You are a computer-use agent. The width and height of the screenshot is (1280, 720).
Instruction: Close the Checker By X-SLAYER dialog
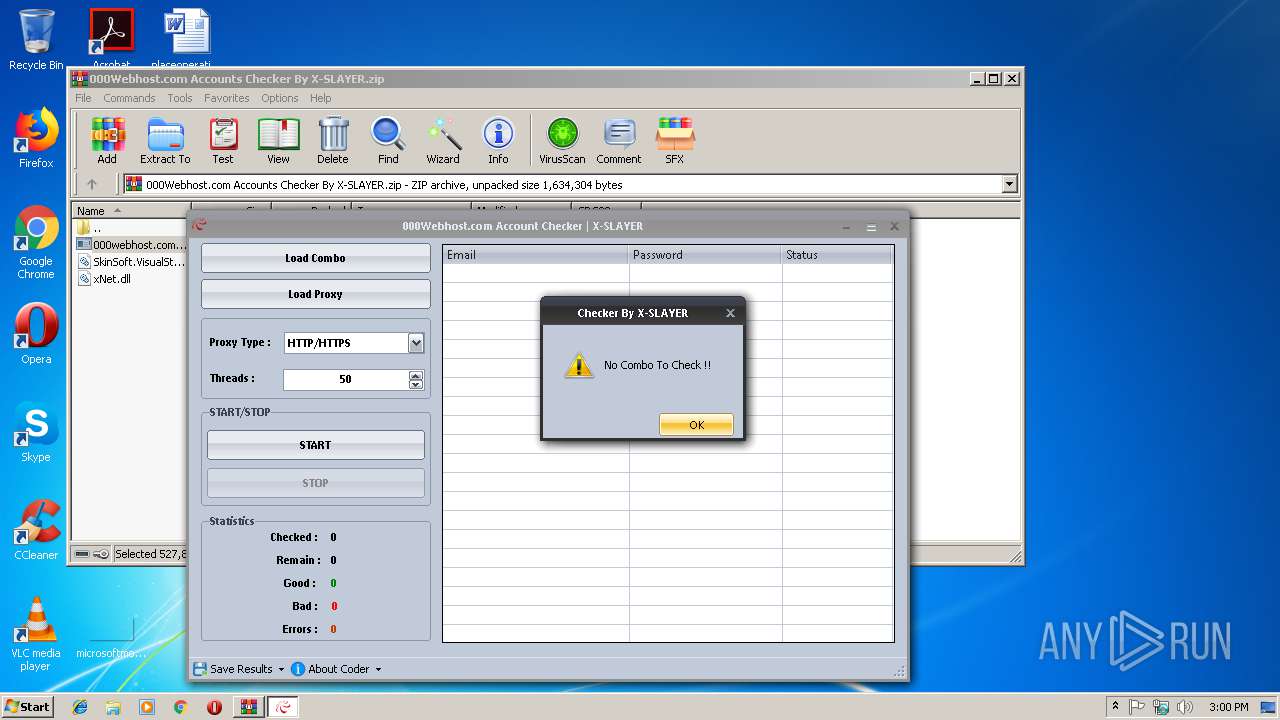tap(730, 313)
